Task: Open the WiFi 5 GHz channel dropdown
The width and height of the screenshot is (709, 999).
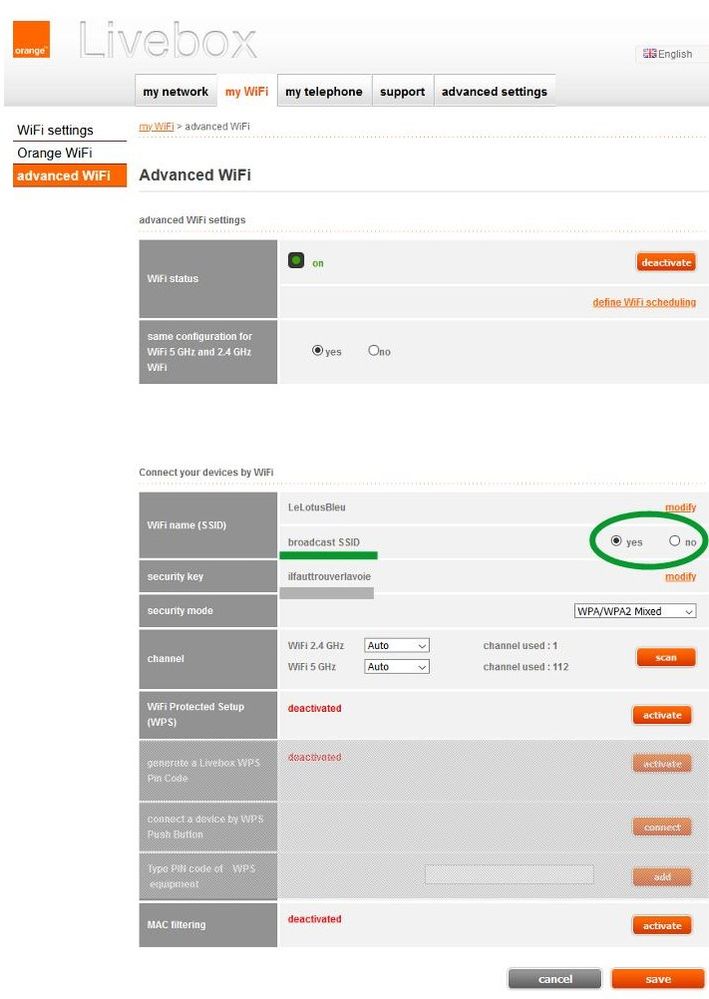Action: coord(397,666)
